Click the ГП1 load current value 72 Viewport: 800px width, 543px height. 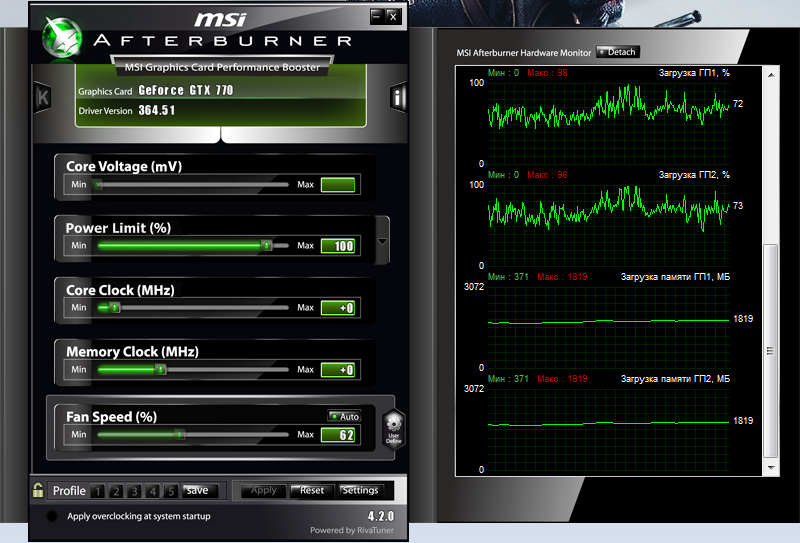738,104
